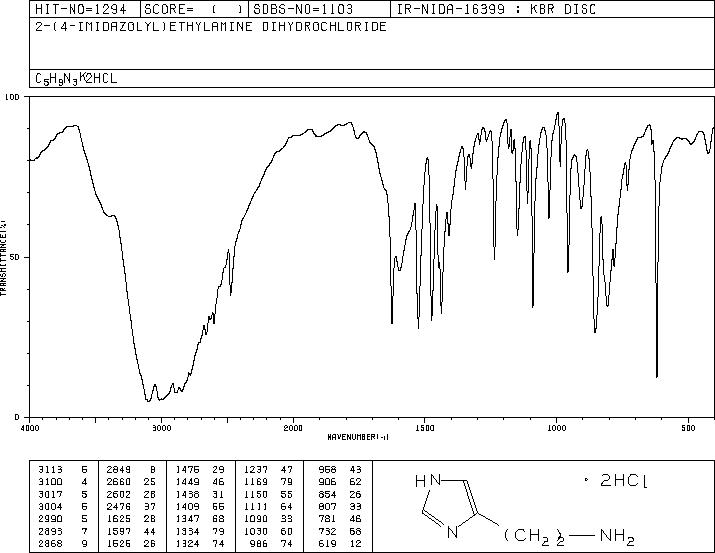Click the 619 peak table entry
Viewport: 715px width, 553px height.
click(x=327, y=543)
